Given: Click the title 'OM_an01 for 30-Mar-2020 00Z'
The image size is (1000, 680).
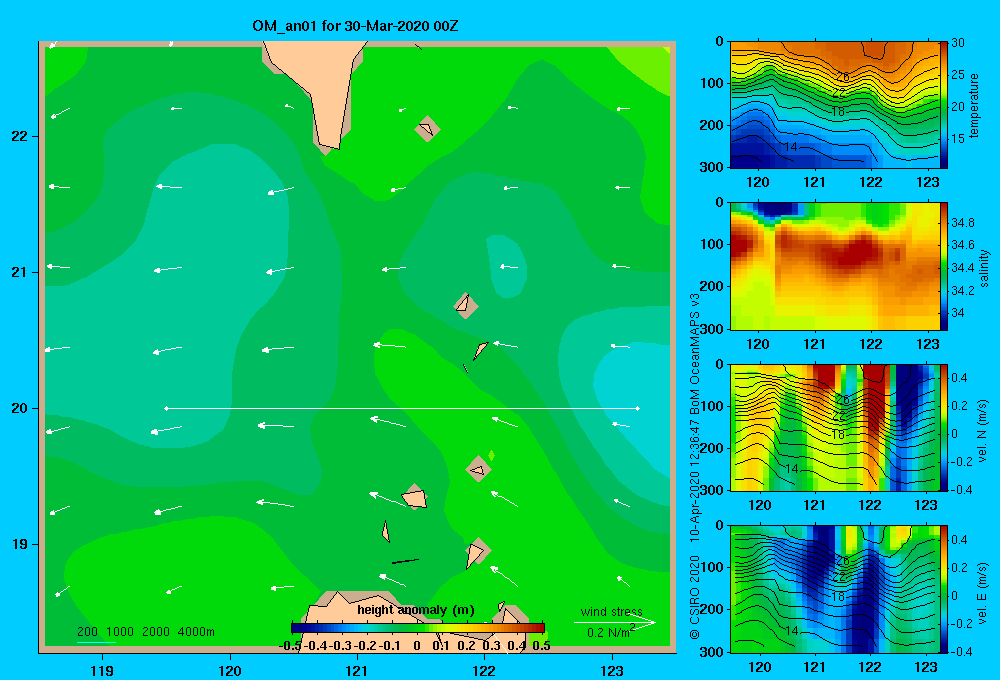Looking at the screenshot, I should click(x=355, y=26).
